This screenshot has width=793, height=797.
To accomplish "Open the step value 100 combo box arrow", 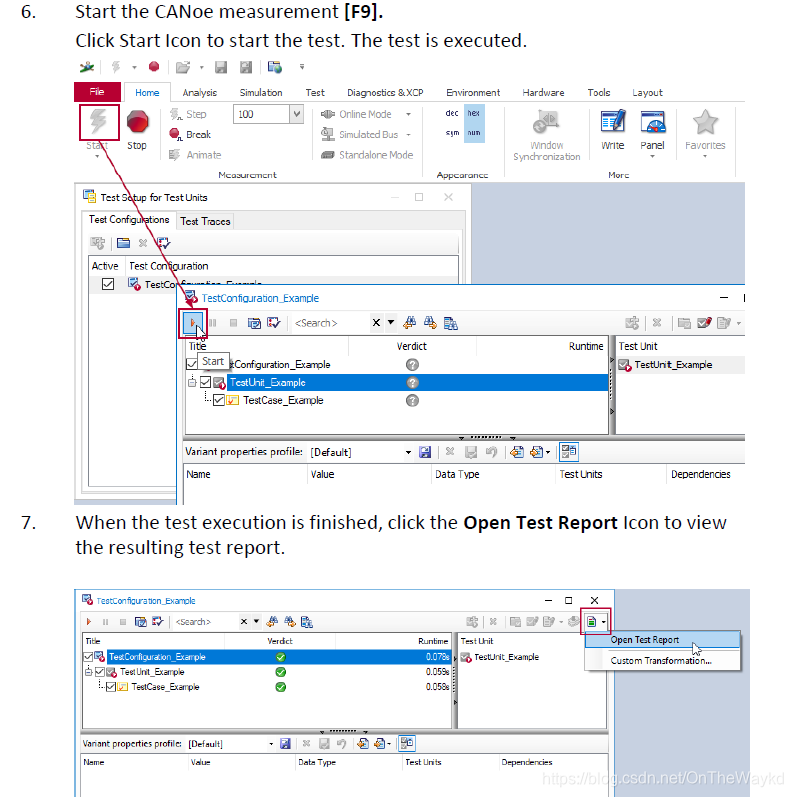I will pos(296,114).
